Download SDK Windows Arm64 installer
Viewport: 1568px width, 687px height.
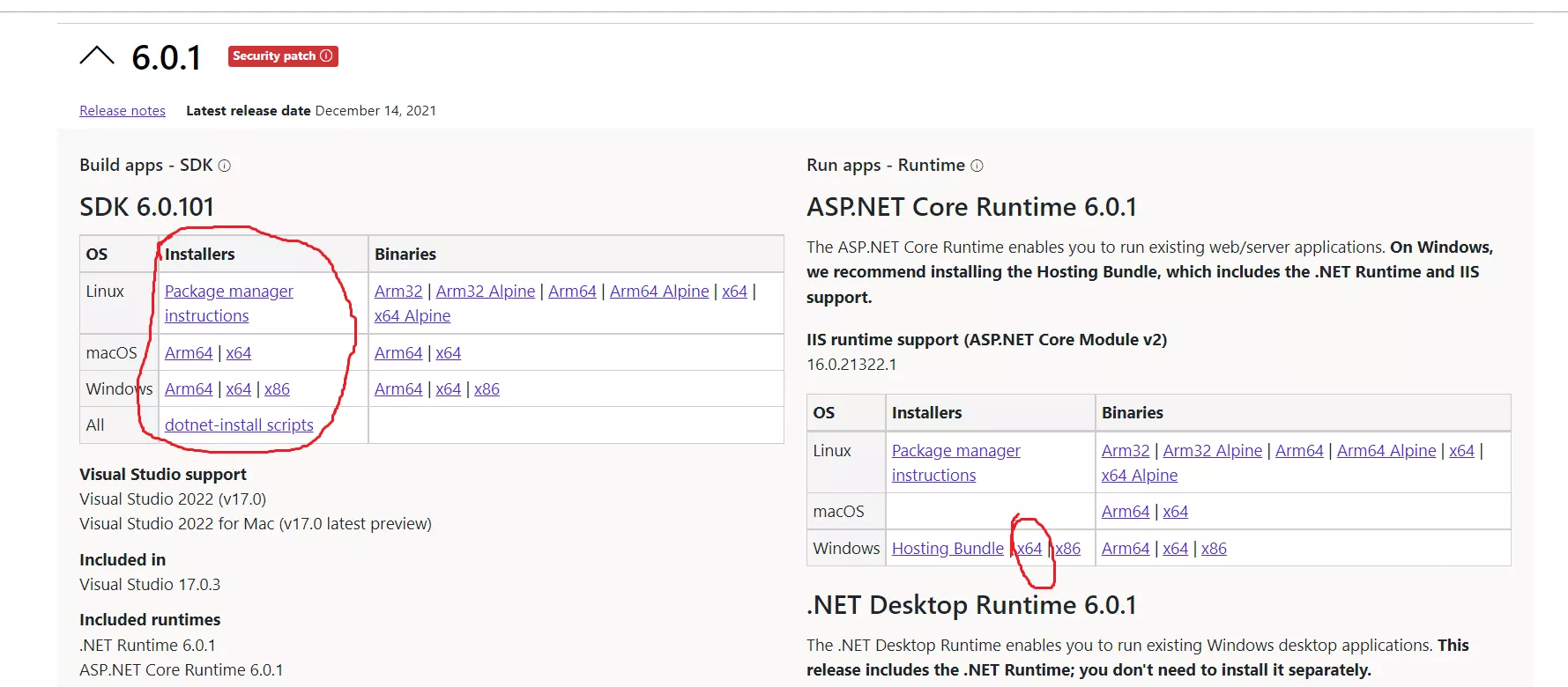(189, 388)
